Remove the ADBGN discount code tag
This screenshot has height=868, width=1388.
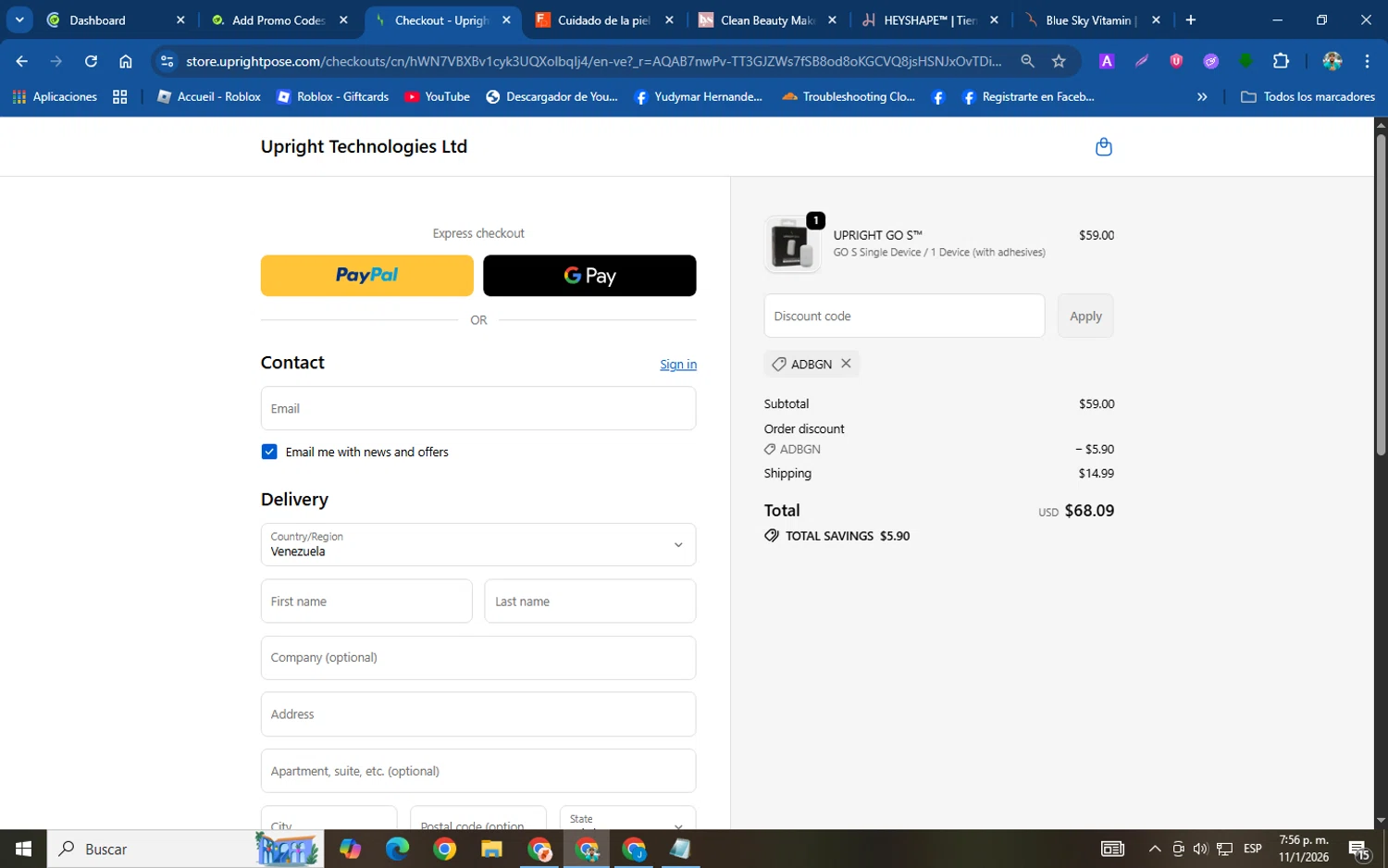click(846, 364)
